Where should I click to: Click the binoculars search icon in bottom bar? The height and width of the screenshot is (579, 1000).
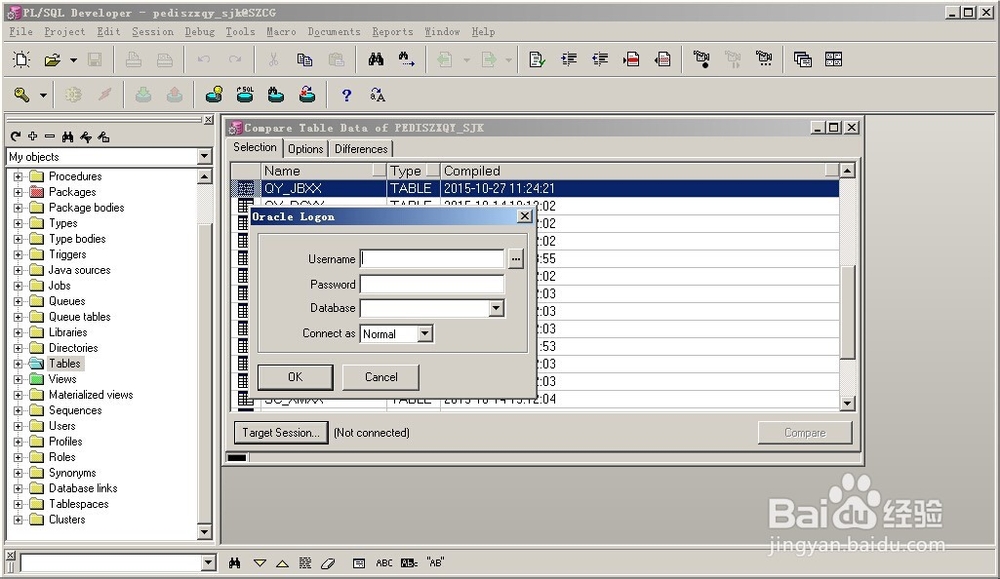(235, 563)
